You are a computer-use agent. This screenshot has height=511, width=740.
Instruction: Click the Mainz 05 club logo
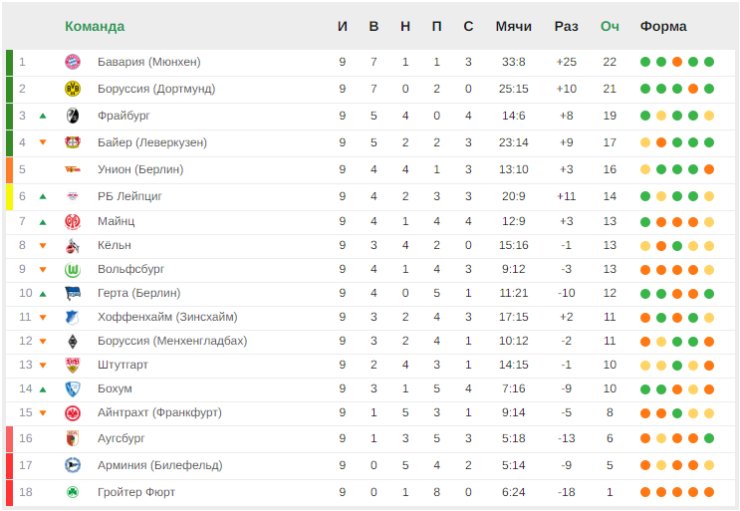(x=73, y=221)
